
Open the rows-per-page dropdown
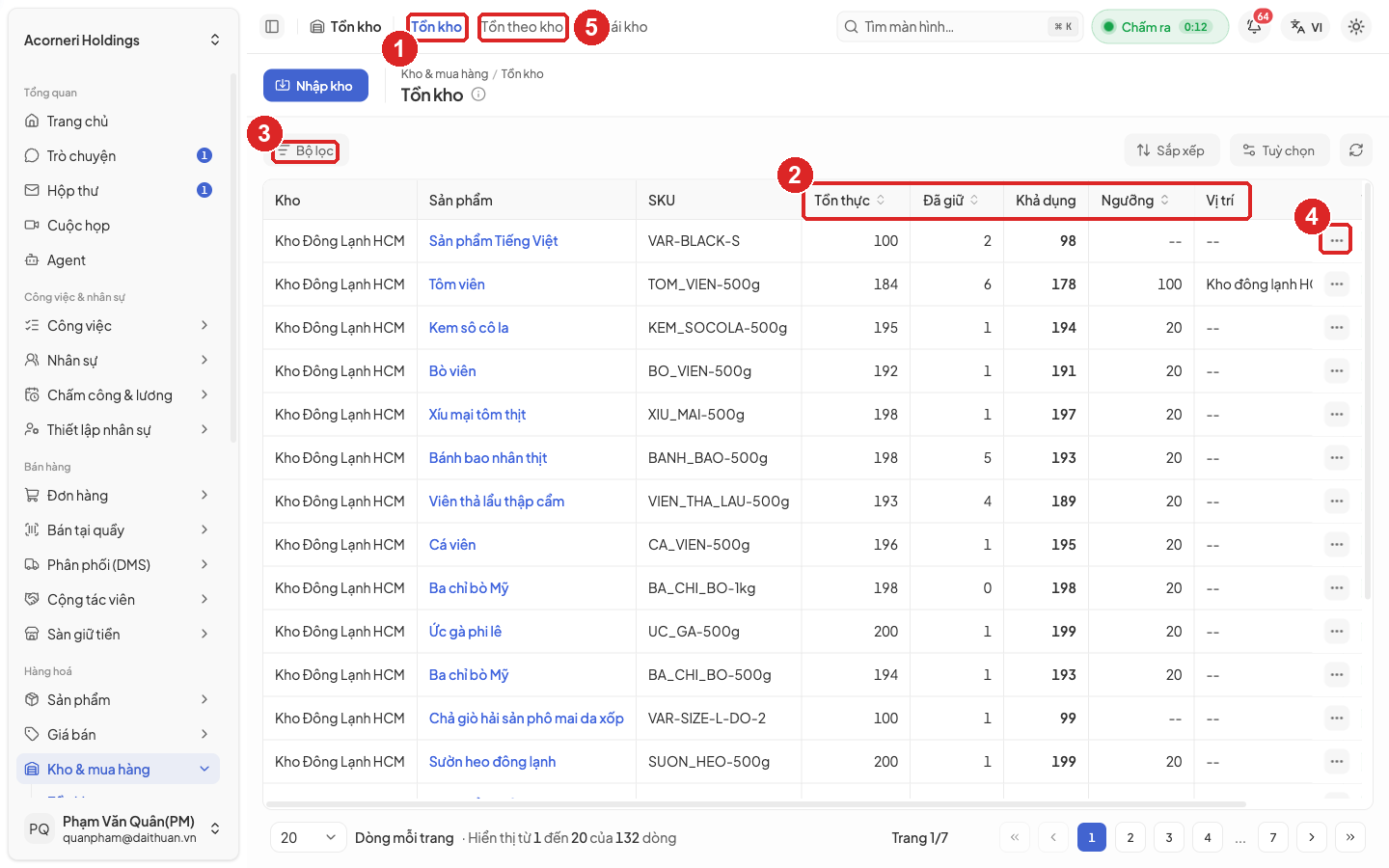[308, 837]
